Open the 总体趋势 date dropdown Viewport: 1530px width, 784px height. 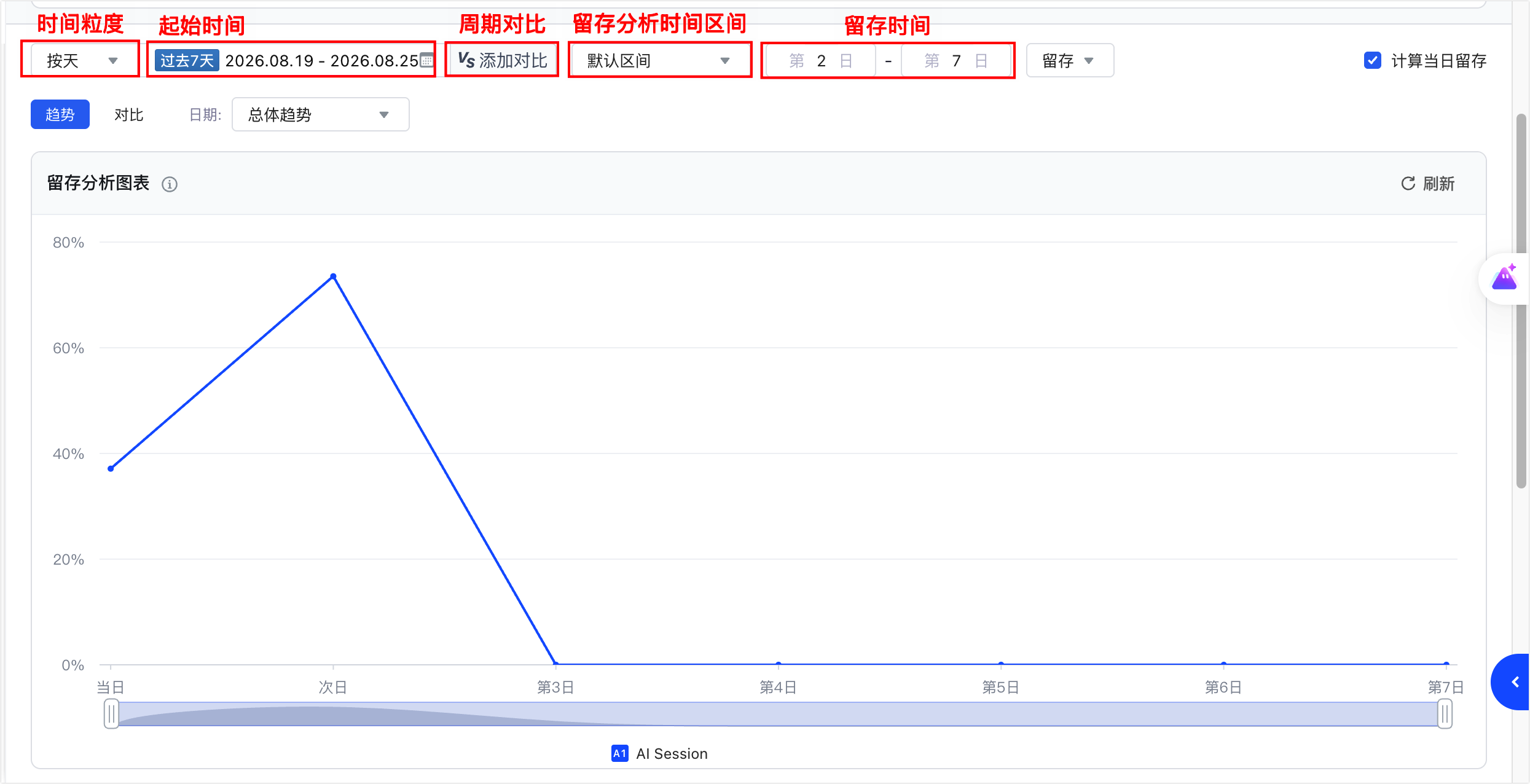point(320,114)
